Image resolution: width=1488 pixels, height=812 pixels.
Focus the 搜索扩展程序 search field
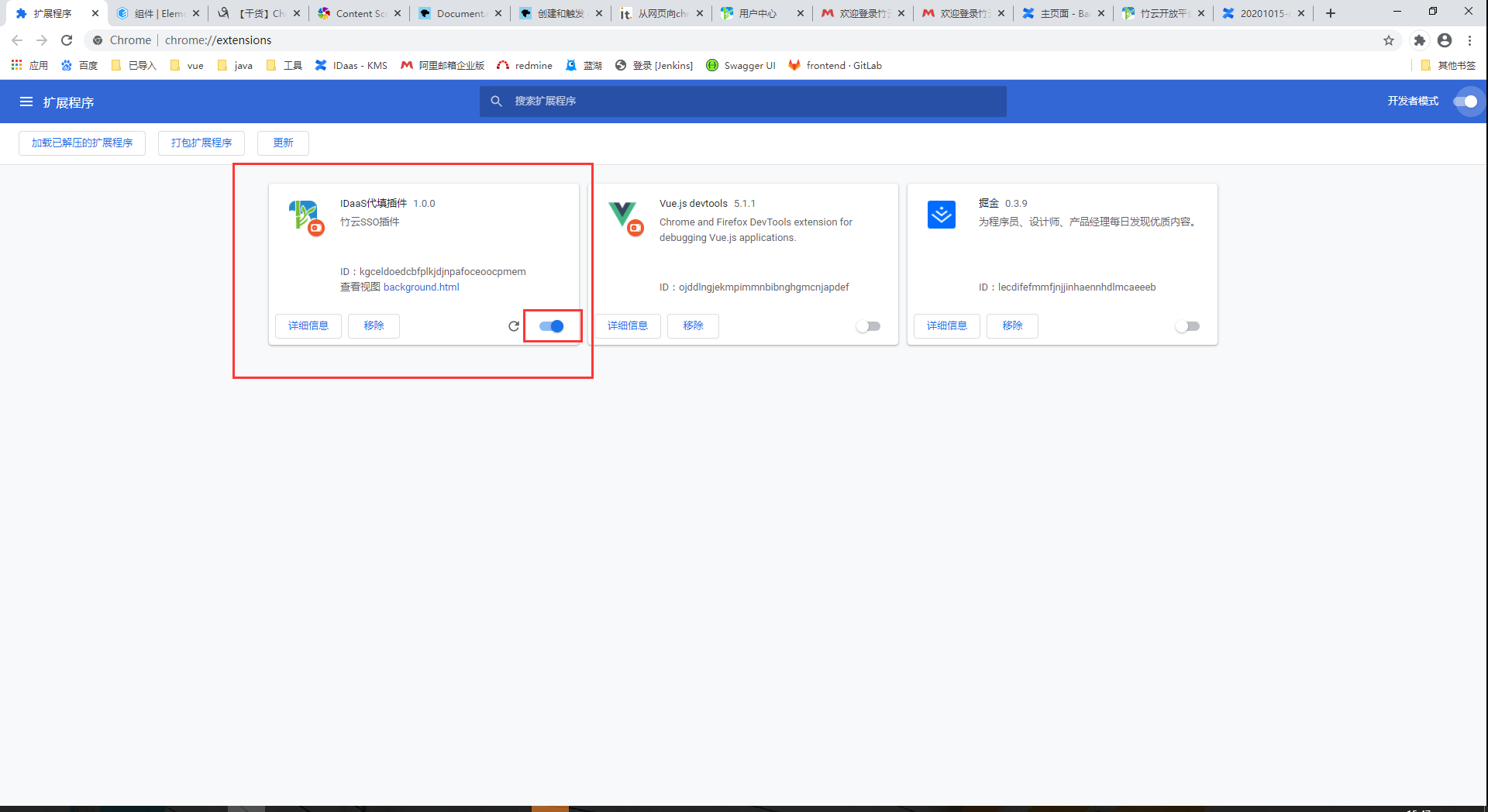click(742, 101)
